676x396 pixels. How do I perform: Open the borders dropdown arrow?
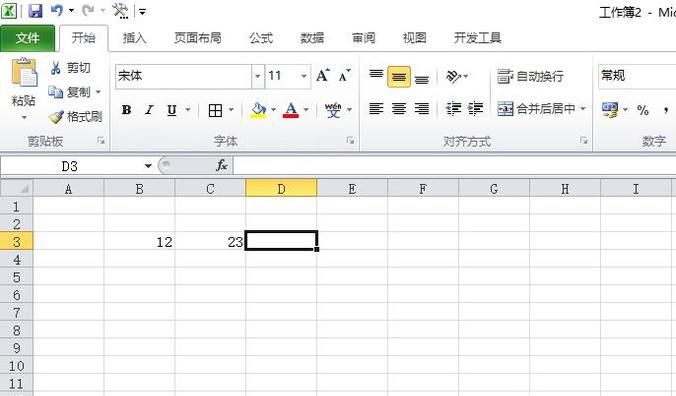click(x=231, y=110)
